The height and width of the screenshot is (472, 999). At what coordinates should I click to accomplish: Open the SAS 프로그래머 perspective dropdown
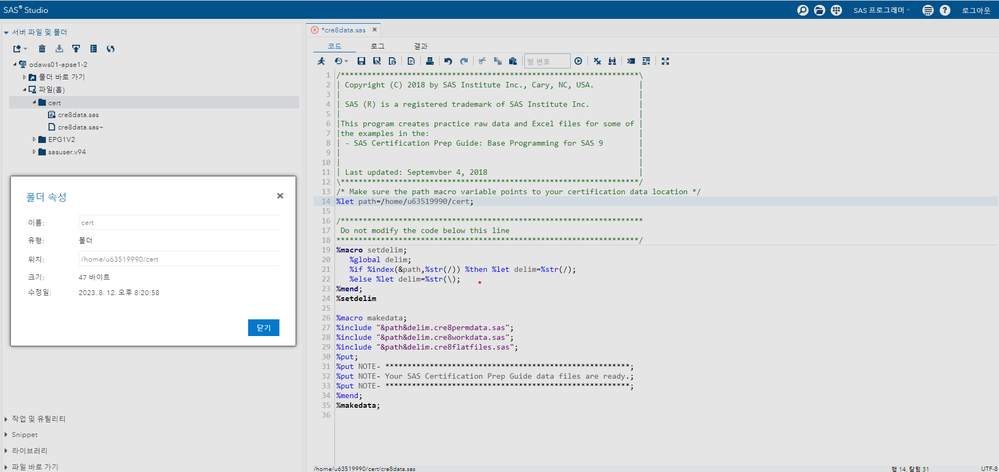pyautogui.click(x=883, y=10)
